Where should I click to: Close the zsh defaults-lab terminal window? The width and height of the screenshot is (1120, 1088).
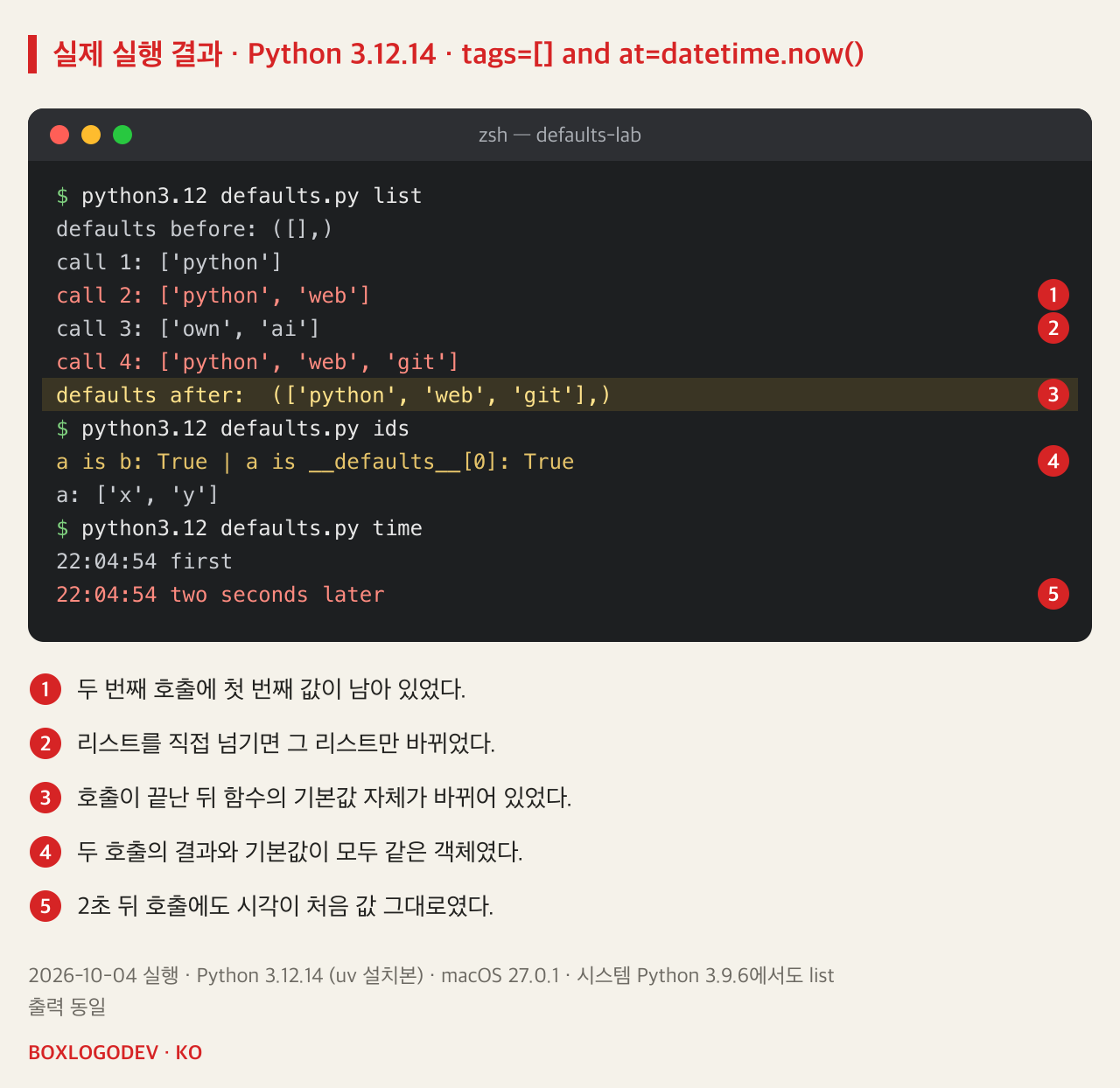coord(59,135)
